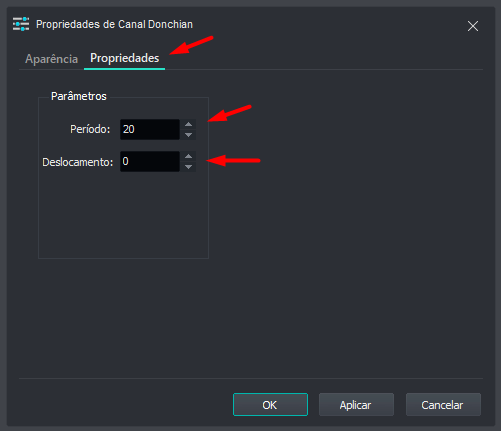Decrease Período with the down arrow
Viewport: 501px width, 431px height.
pos(188,135)
